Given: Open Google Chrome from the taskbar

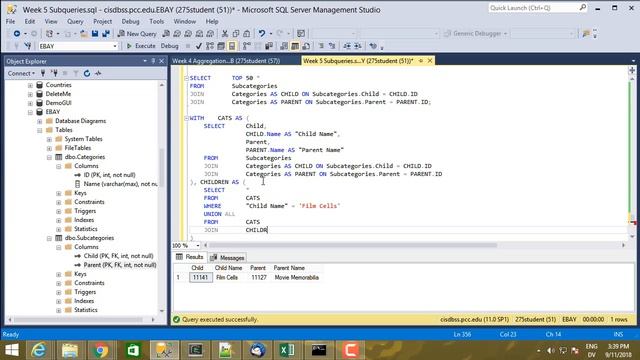Looking at the screenshot, I should pyautogui.click(x=100, y=350).
